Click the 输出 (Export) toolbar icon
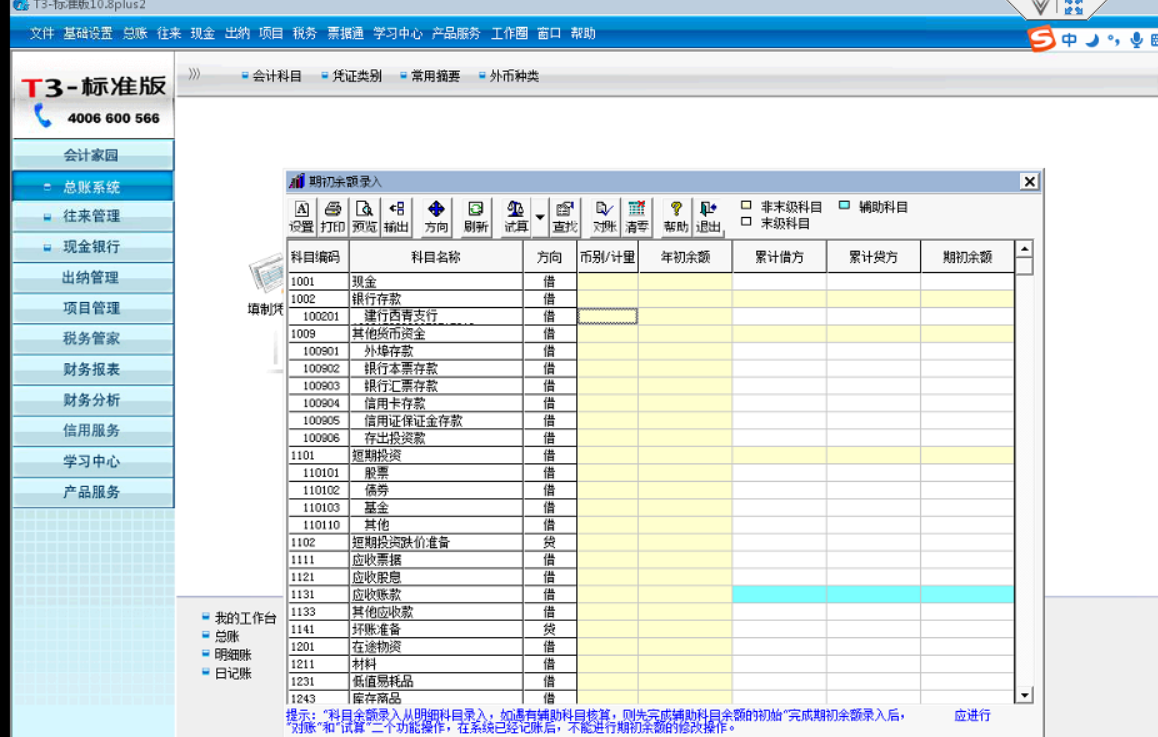This screenshot has width=1158, height=737. coord(397,217)
